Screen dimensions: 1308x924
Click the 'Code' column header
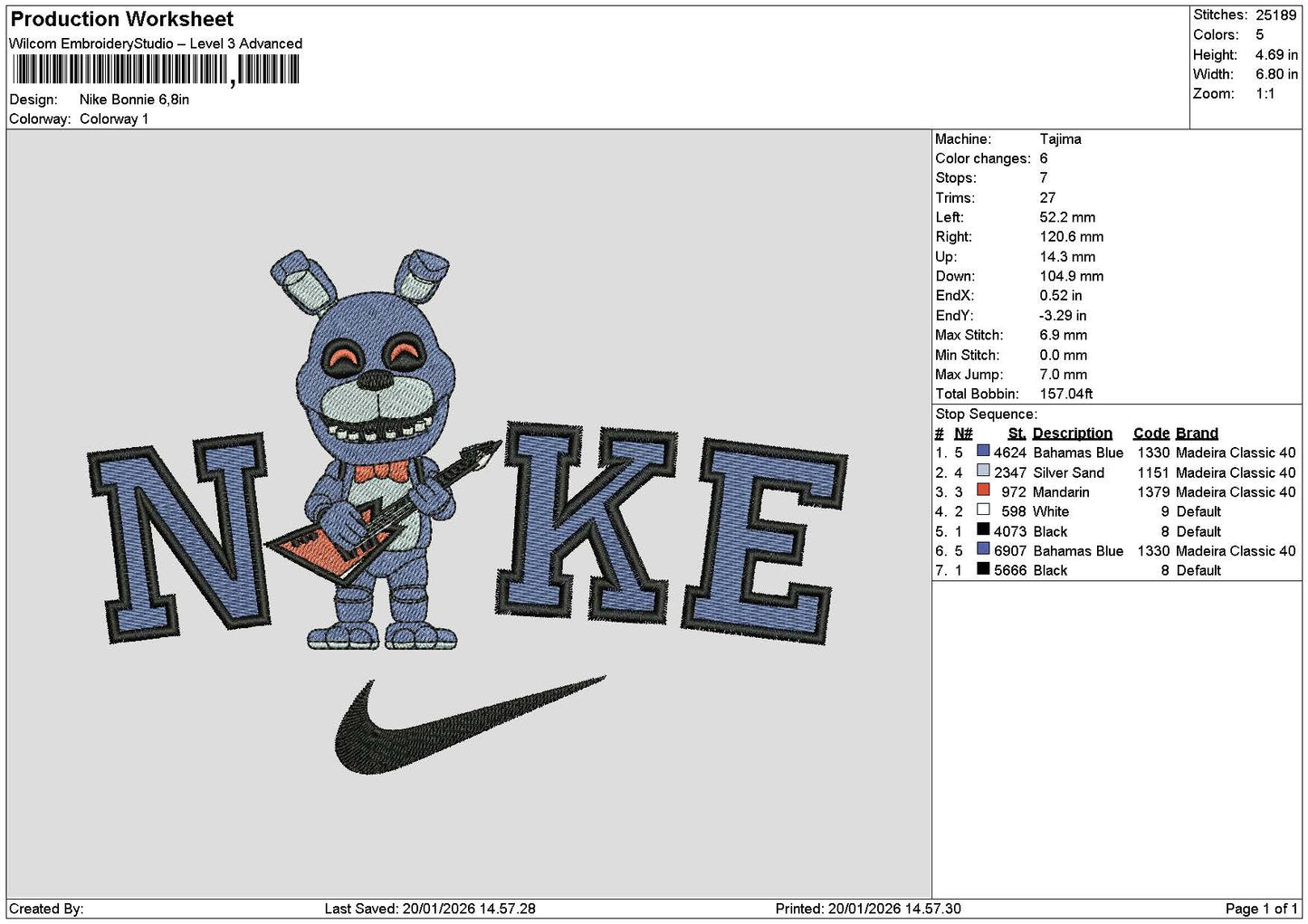[x=1151, y=433]
